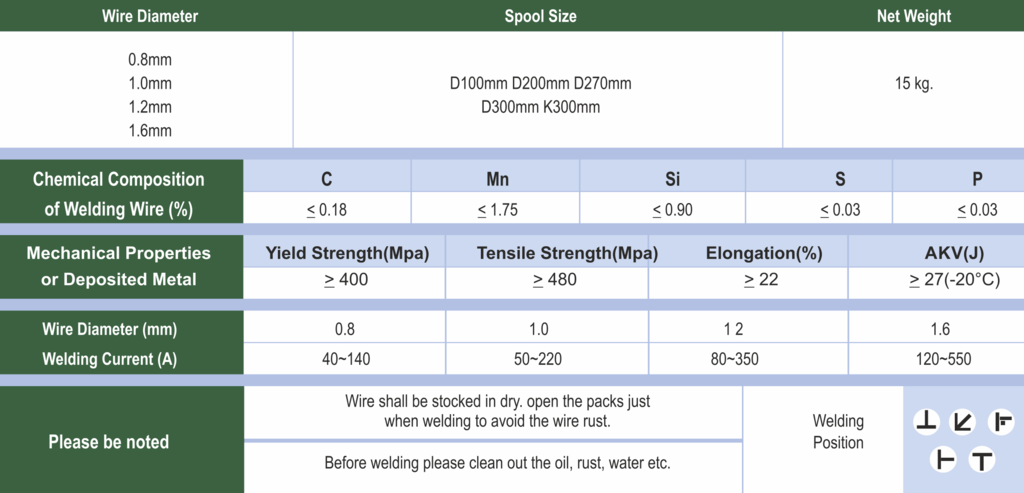1024x493 pixels.
Task: Click the upright T overhead position icon
Action: click(x=981, y=460)
